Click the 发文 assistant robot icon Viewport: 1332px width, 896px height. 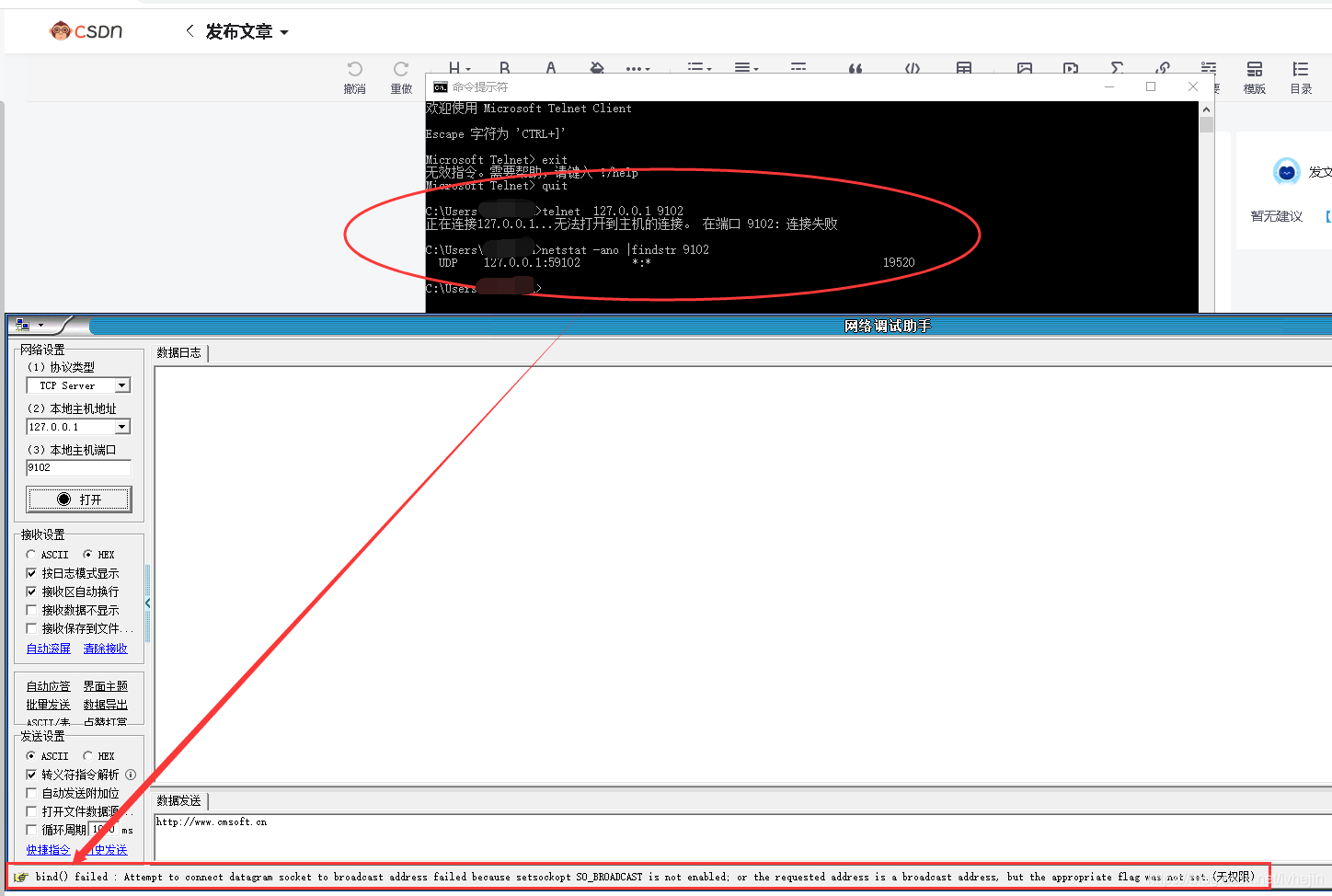[1287, 171]
